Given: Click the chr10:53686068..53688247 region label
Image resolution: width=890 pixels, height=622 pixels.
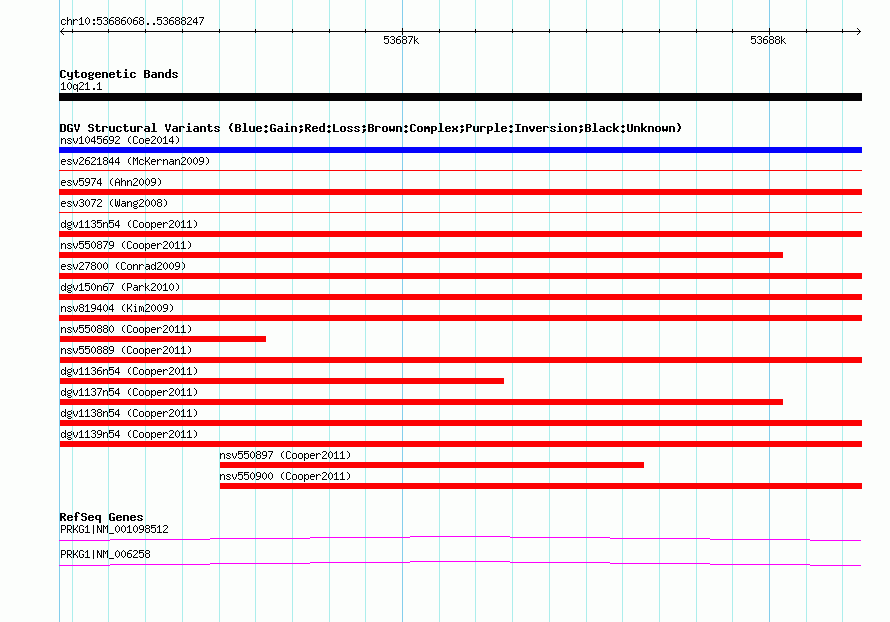Looking at the screenshot, I should (132, 21).
